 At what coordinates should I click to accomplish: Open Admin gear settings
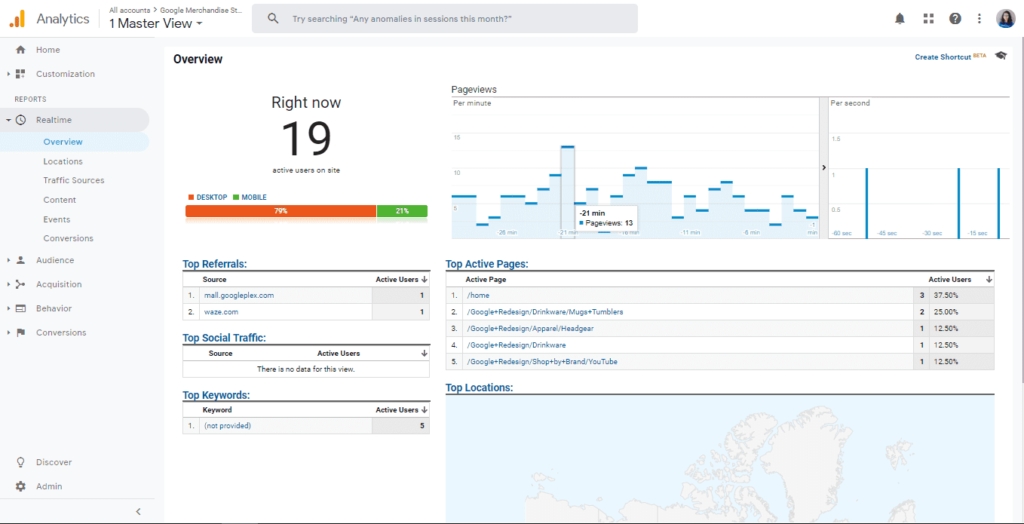(x=20, y=487)
